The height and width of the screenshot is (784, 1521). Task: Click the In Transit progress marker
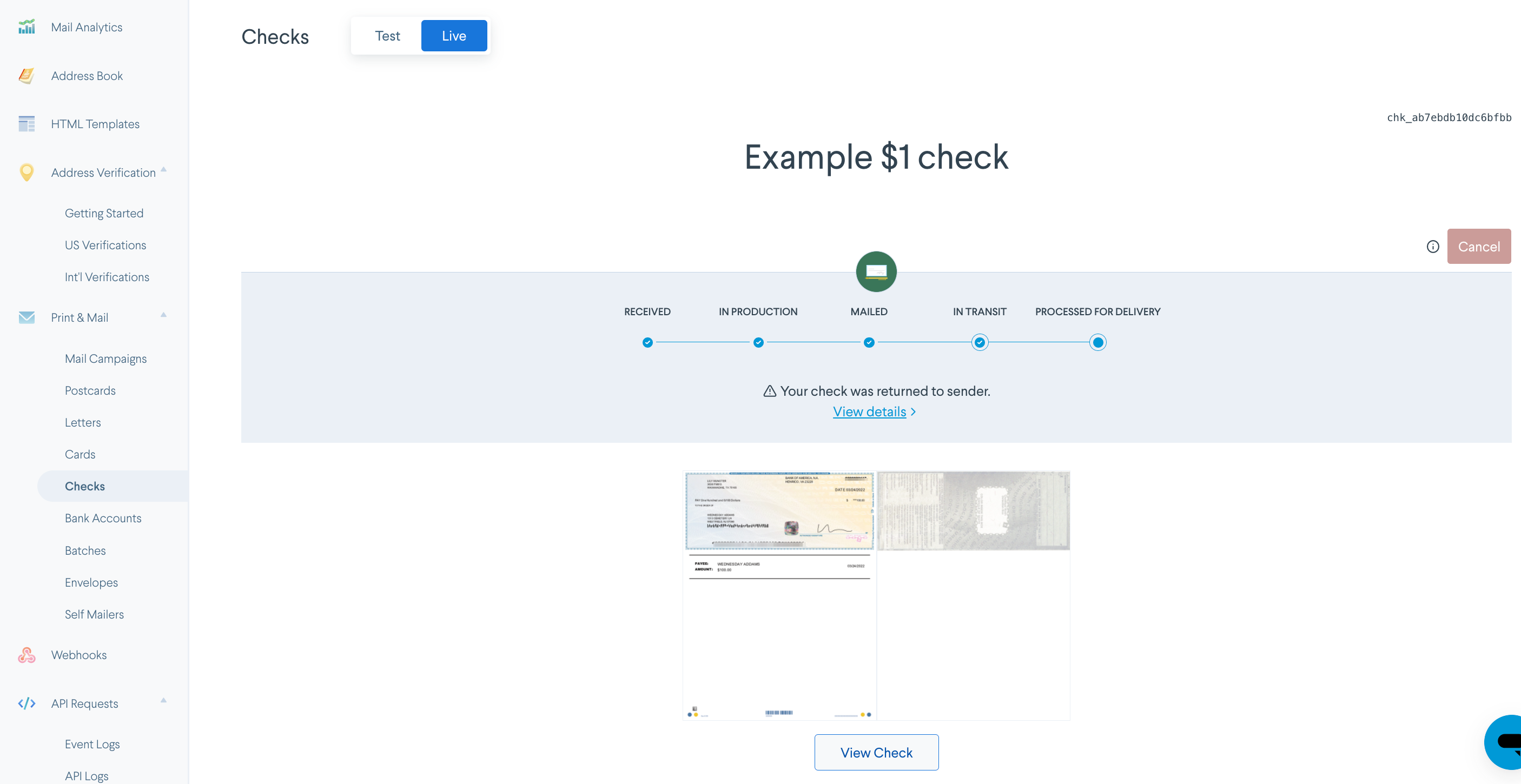tap(980, 342)
